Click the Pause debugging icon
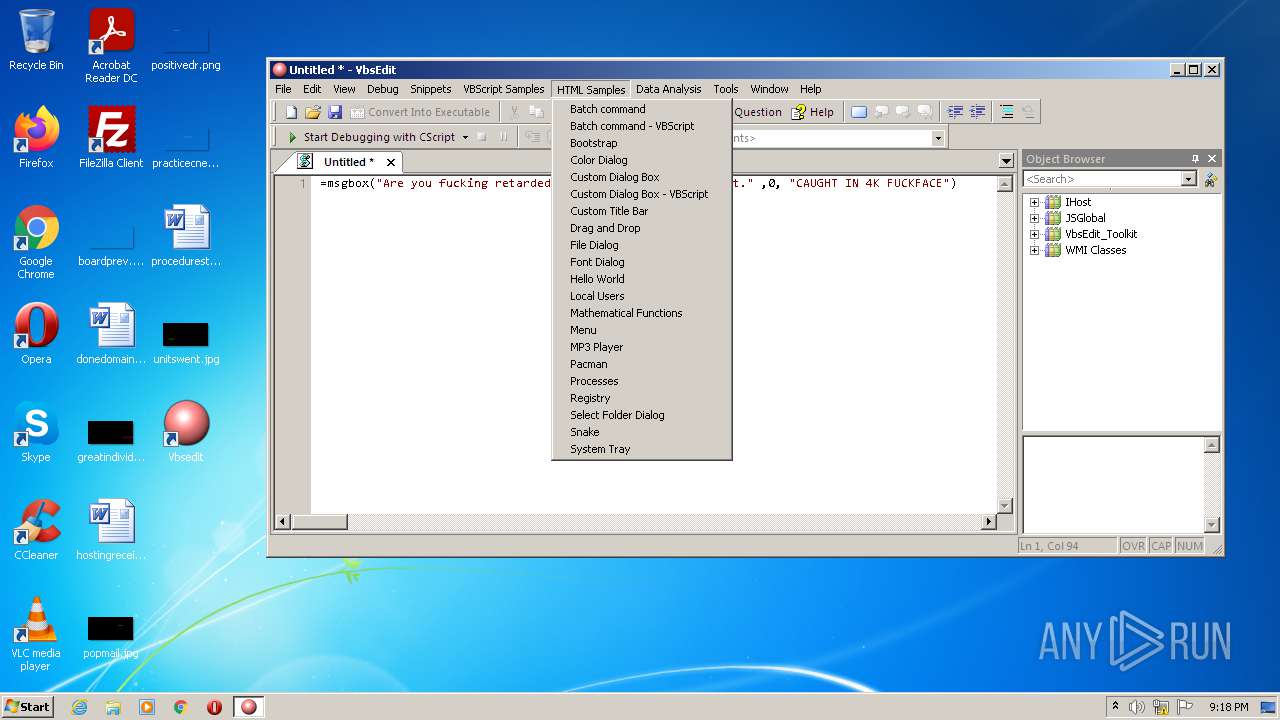Viewport: 1280px width, 720px height. pyautogui.click(x=503, y=137)
